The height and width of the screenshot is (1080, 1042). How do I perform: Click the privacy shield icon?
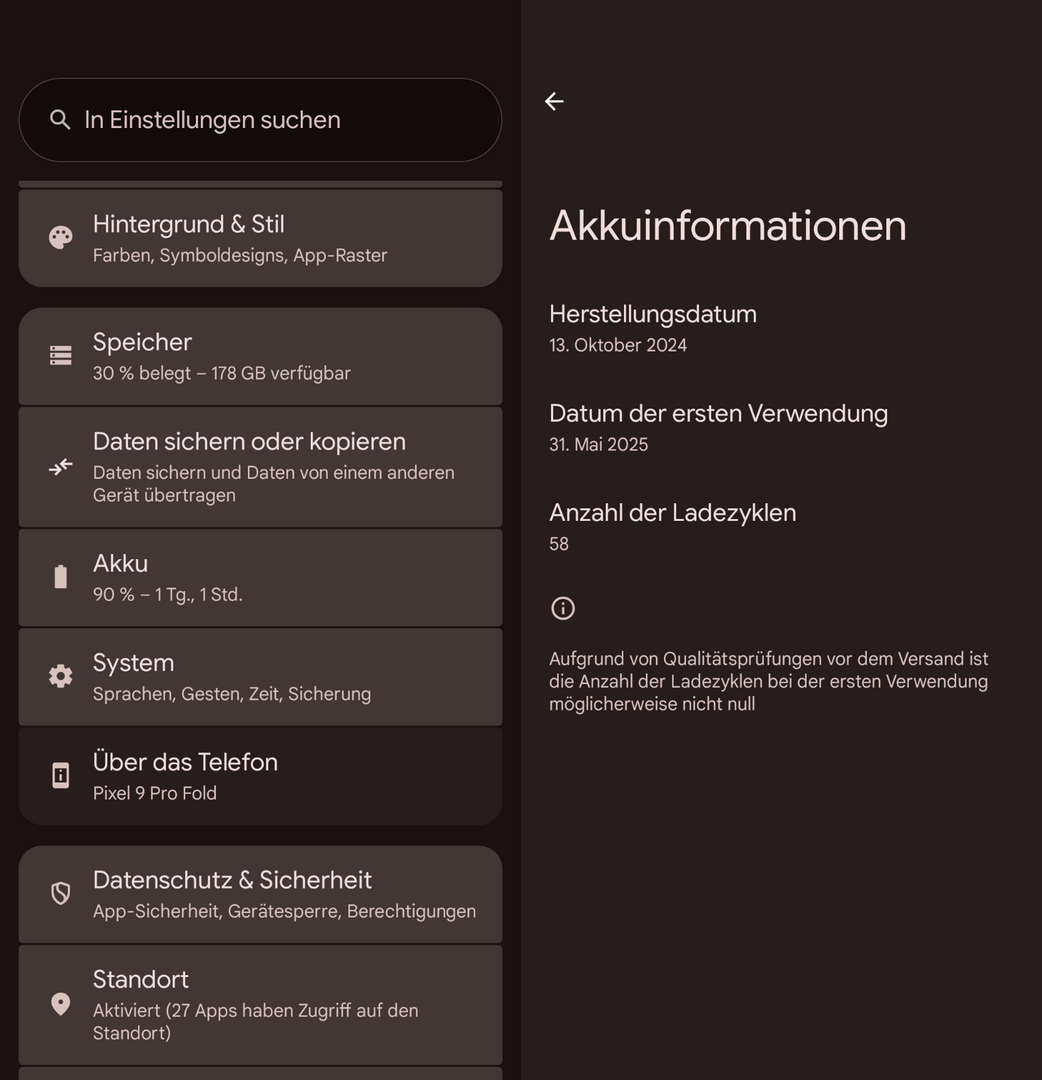(61, 893)
